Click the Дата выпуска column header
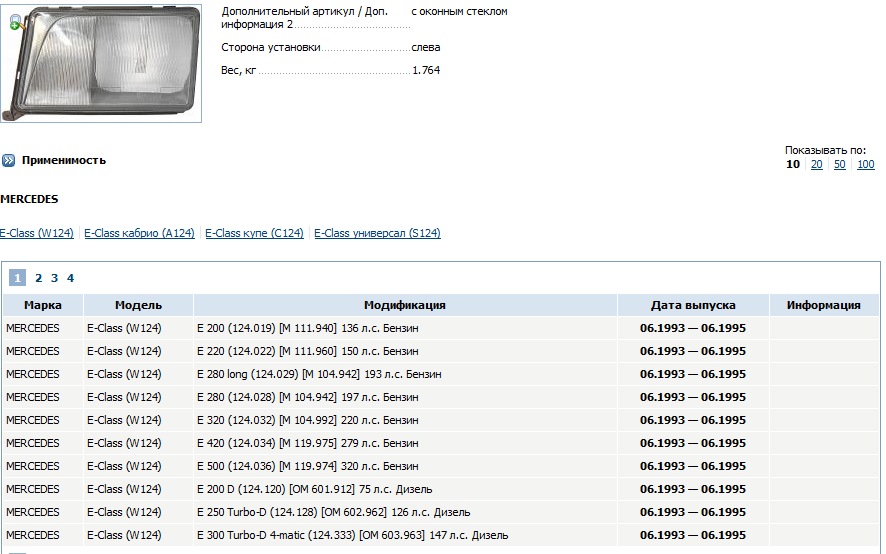The image size is (886, 554). [x=693, y=306]
